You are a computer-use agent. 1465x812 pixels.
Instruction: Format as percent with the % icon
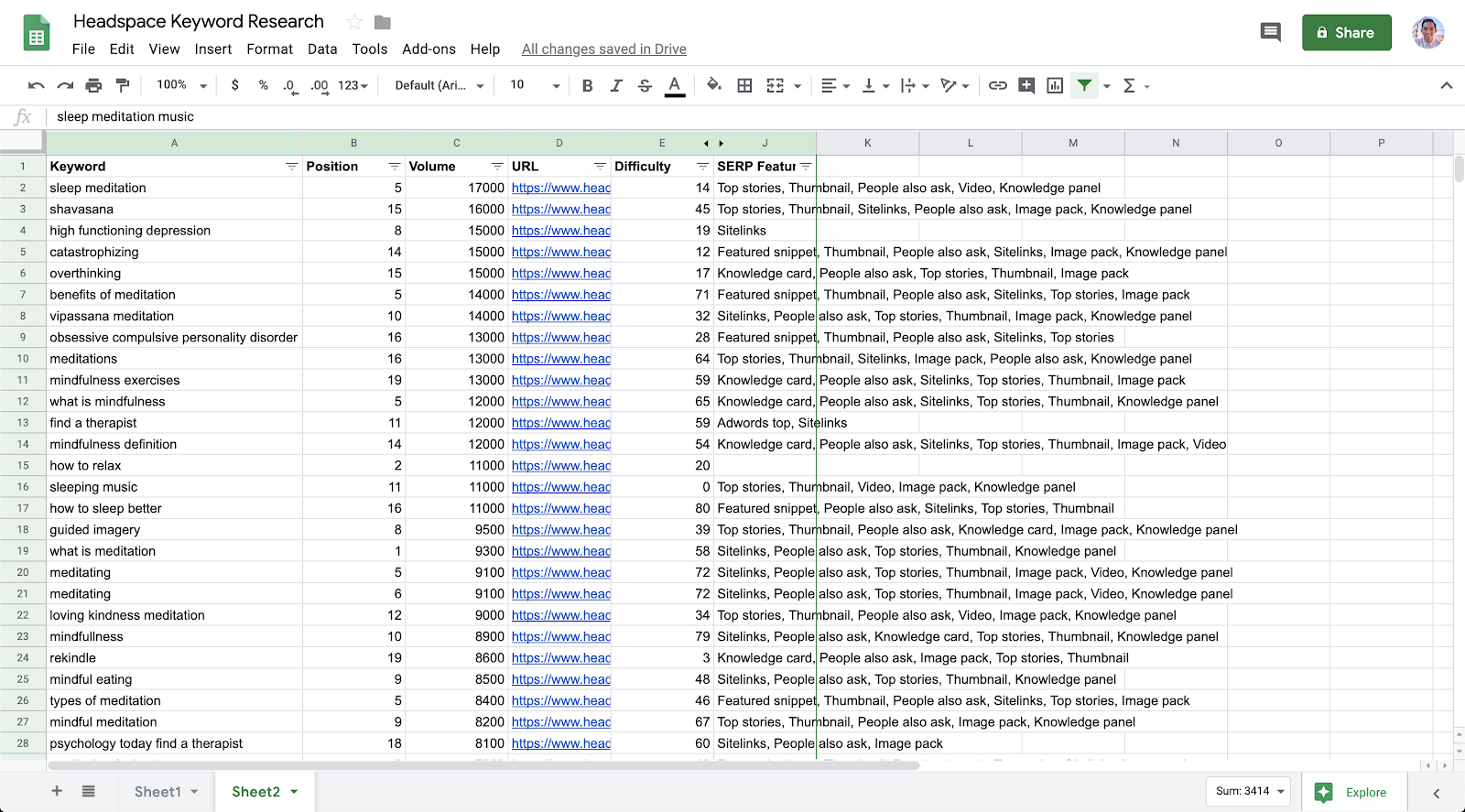coord(264,85)
